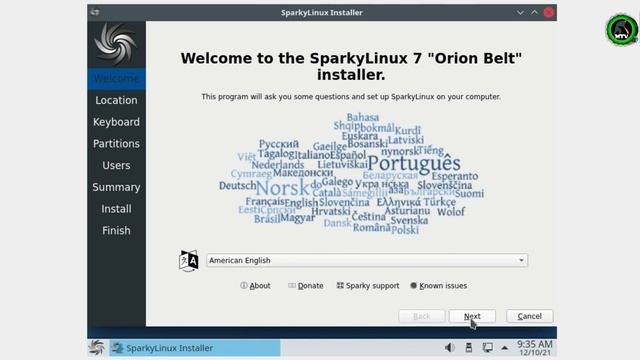Image resolution: width=640 pixels, height=360 pixels.
Task: Click the SparkyLinux swirl logo in sidebar
Action: point(116,44)
